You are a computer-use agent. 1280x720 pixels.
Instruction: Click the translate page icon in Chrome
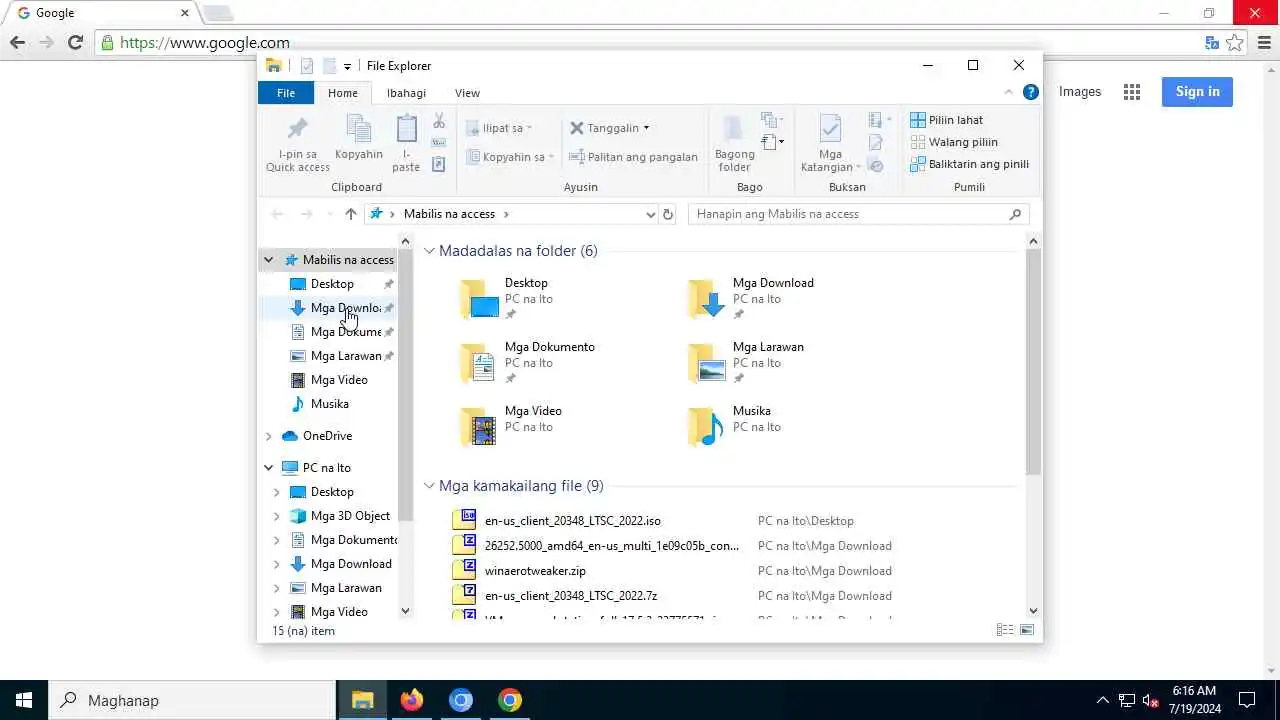(x=1212, y=42)
